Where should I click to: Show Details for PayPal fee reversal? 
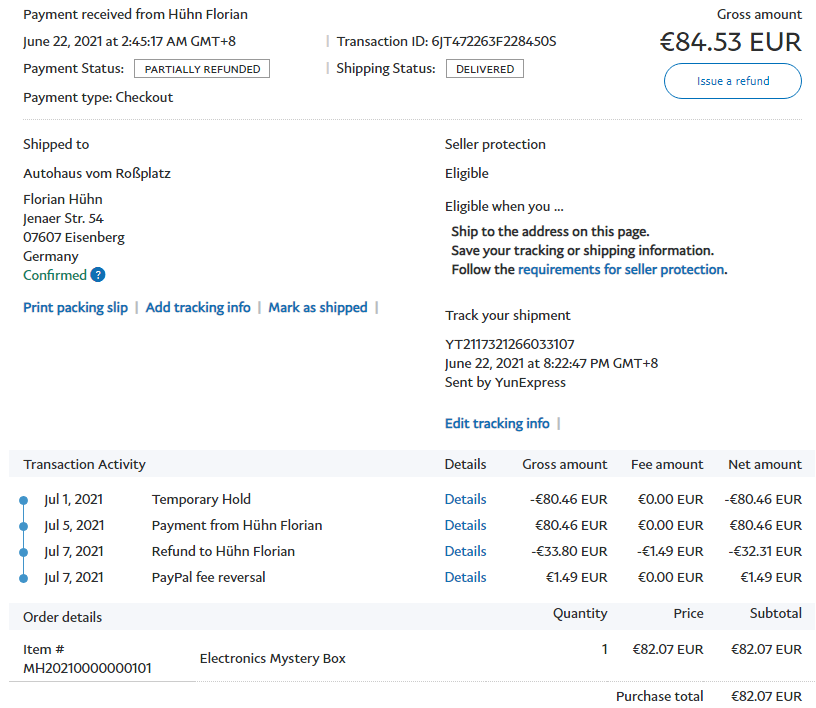pos(465,577)
